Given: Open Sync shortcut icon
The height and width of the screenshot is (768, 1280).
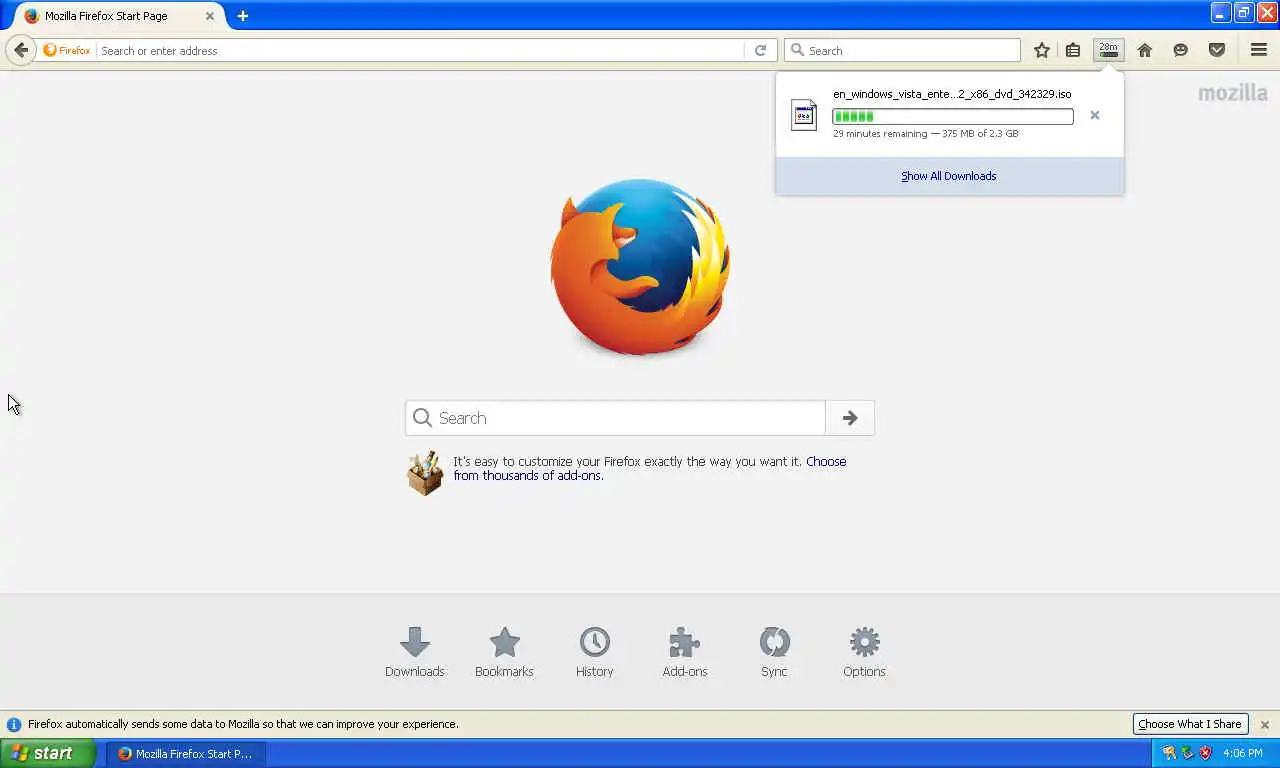Looking at the screenshot, I should (x=775, y=653).
